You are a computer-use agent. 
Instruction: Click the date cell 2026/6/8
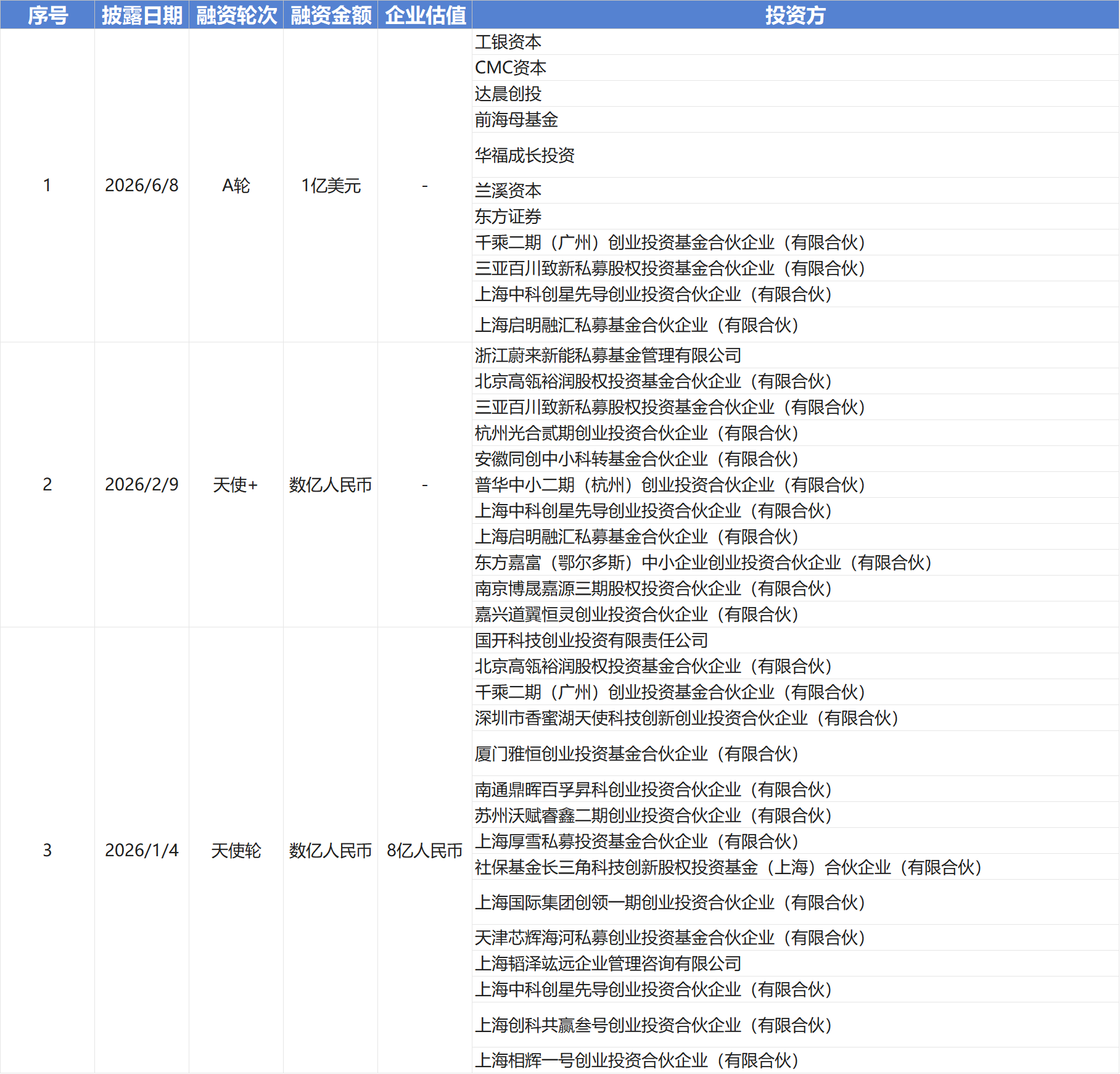click(142, 185)
